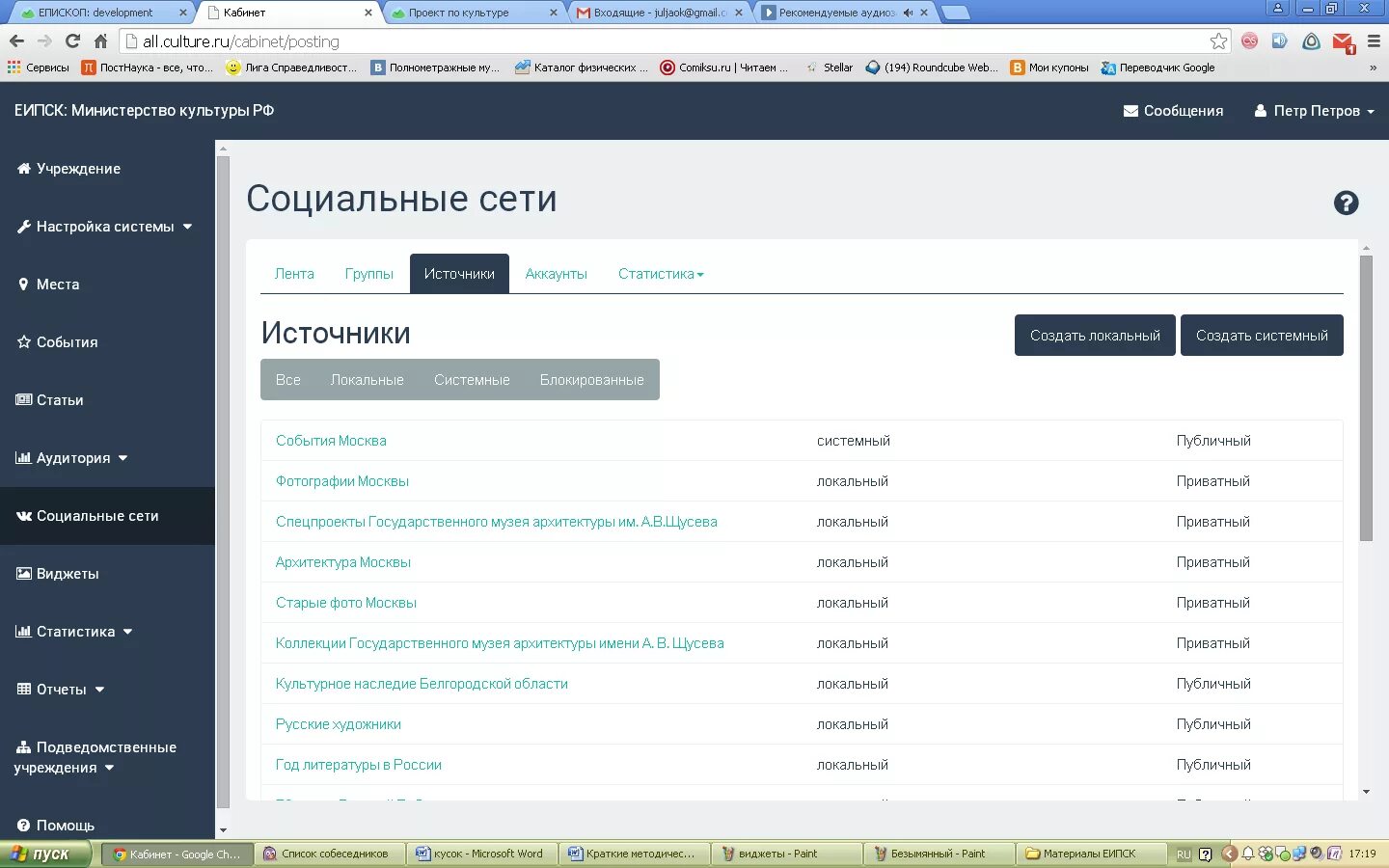Open Stellar bookmark
Screen dimensions: 1389x868
[830, 68]
